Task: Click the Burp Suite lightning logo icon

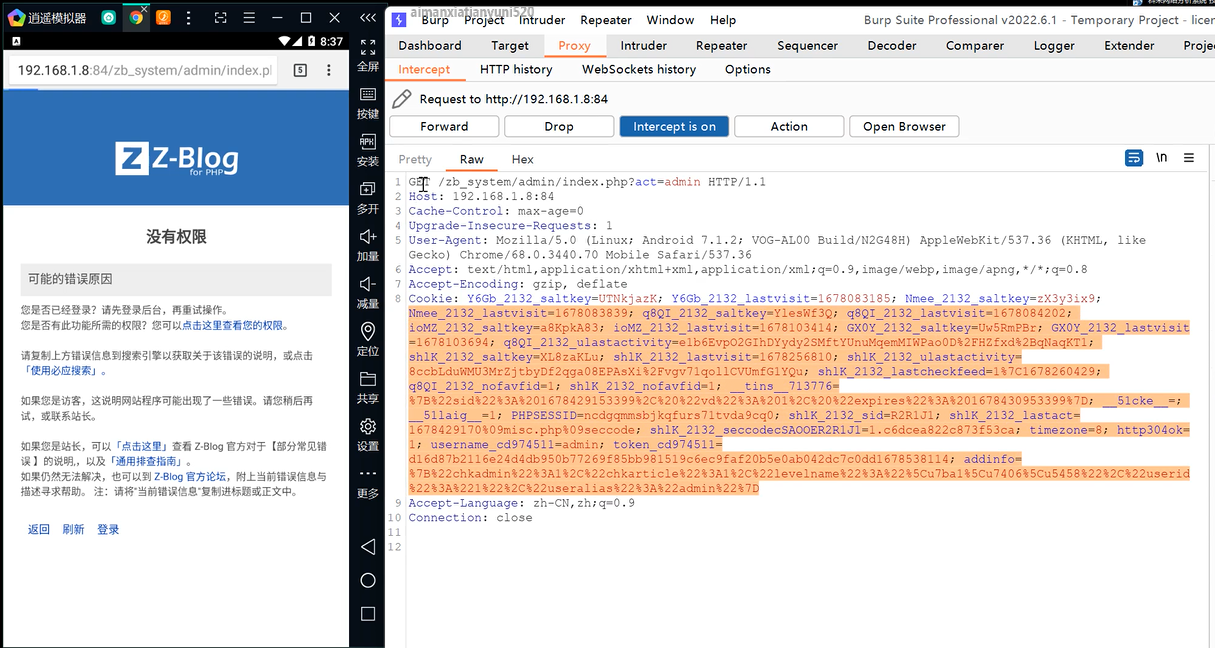Action: click(x=399, y=20)
